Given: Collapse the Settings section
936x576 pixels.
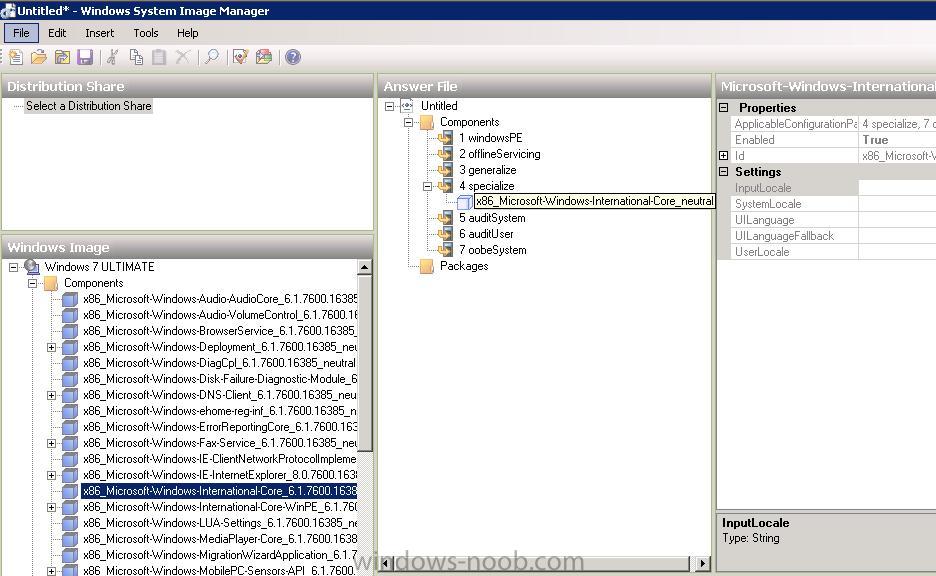Looking at the screenshot, I should pos(723,171).
